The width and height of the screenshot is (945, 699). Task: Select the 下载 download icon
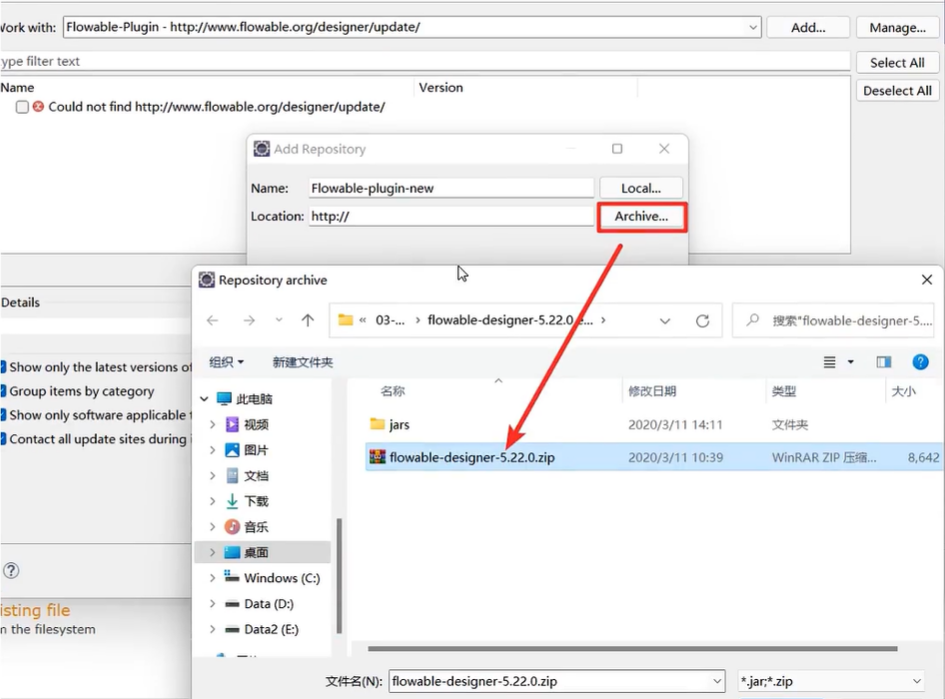232,501
